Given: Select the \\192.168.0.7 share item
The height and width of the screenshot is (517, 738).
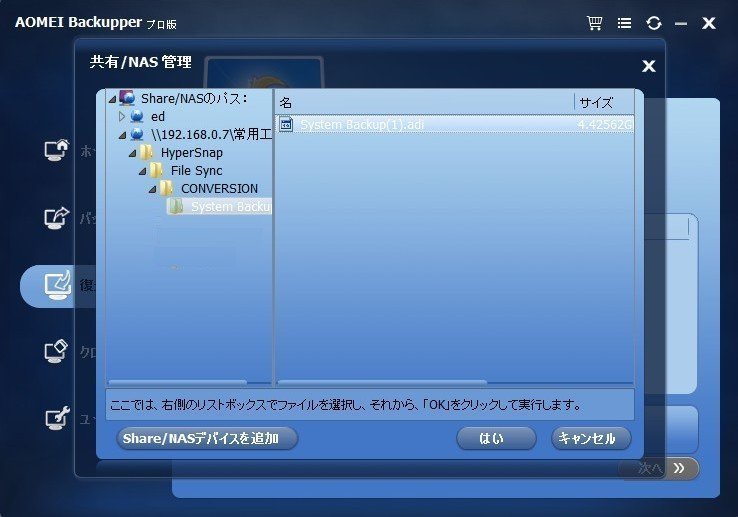Looking at the screenshot, I should point(211,135).
